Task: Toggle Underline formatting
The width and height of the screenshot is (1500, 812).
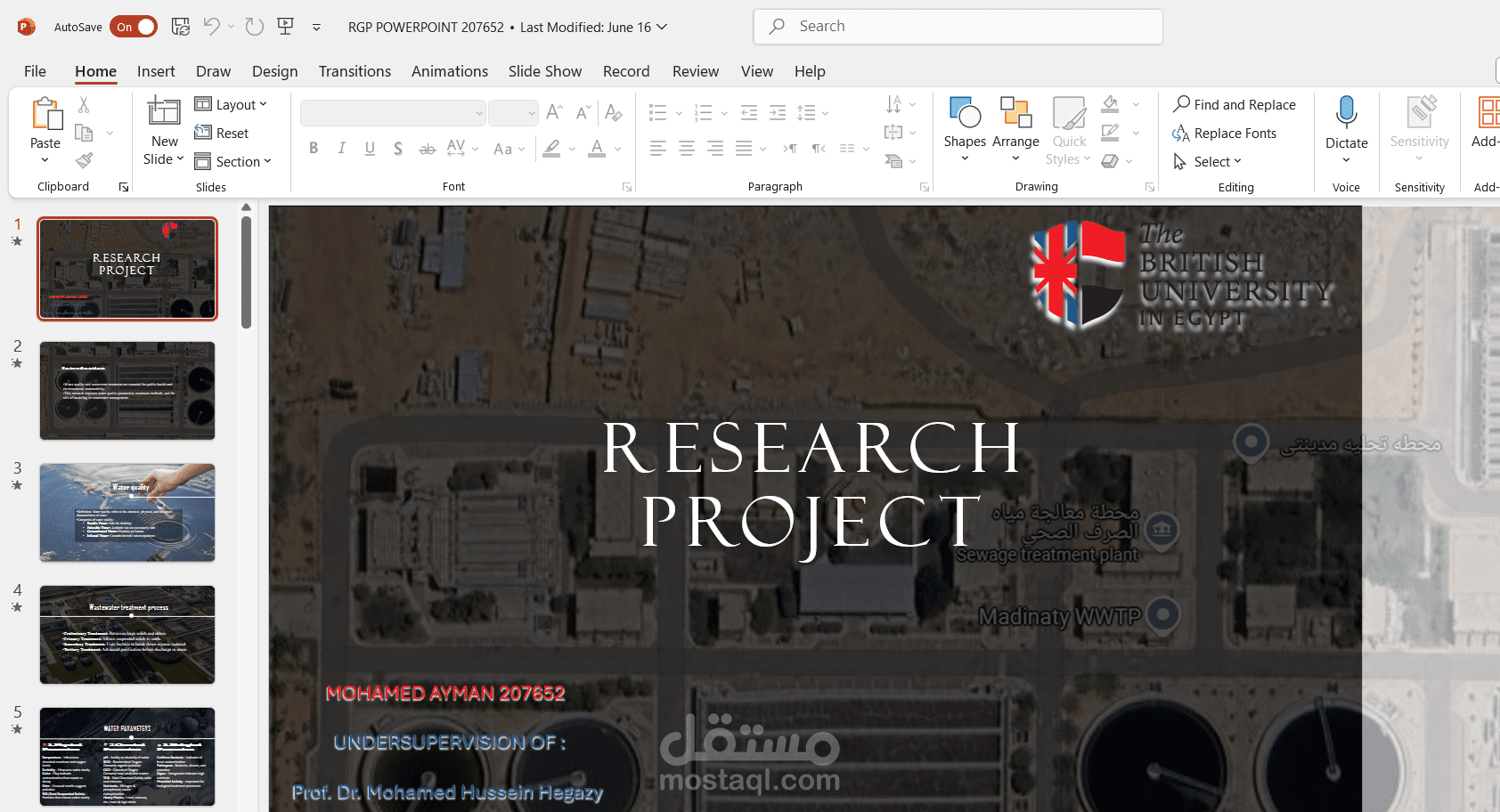Action: click(370, 149)
